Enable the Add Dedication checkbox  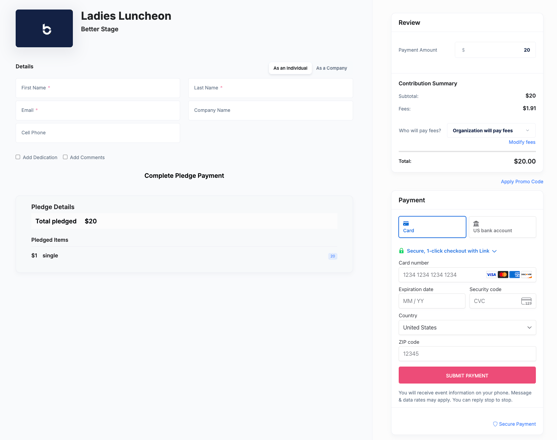coord(18,157)
